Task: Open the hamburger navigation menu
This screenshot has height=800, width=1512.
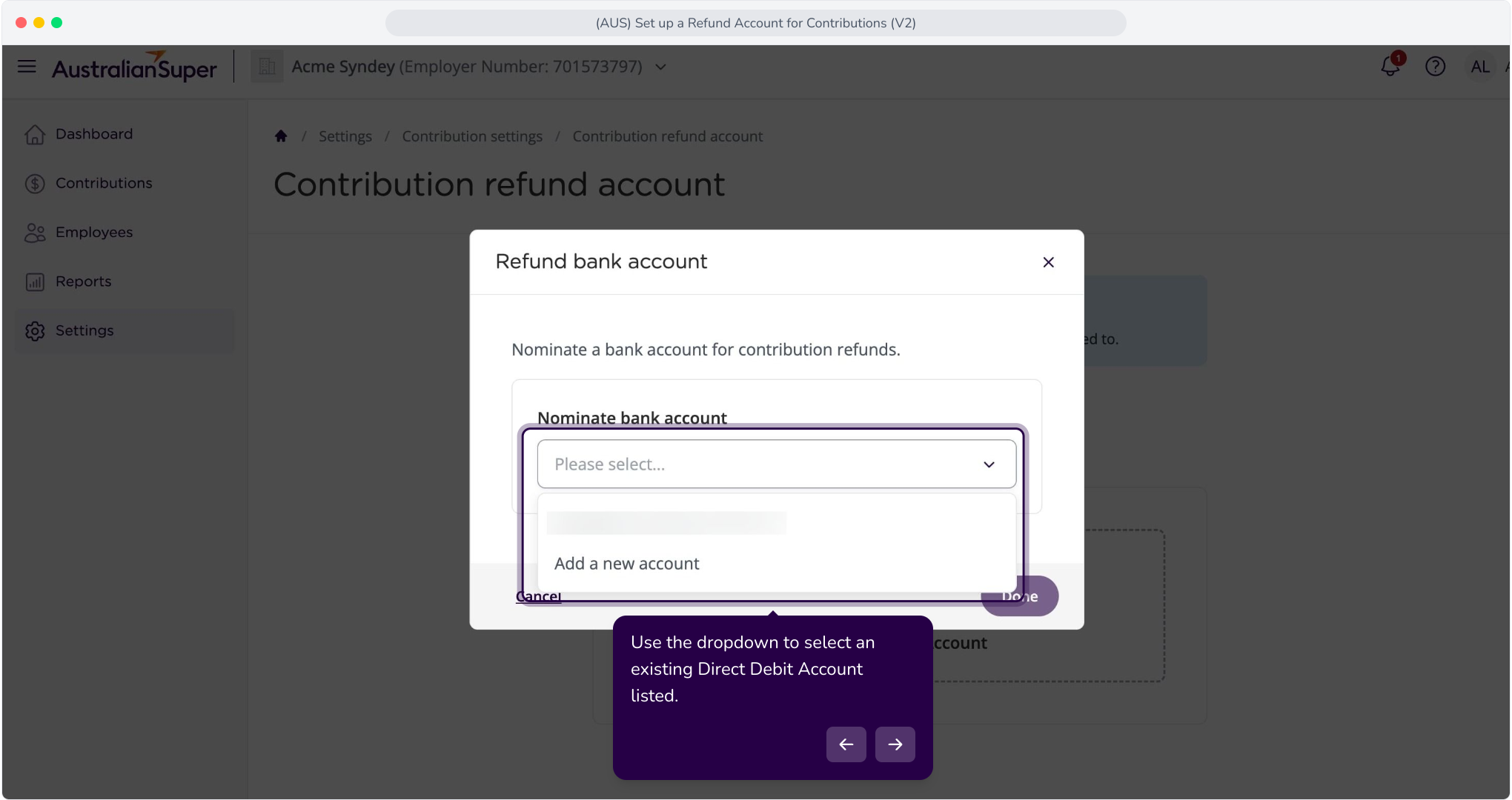Action: pyautogui.click(x=27, y=67)
